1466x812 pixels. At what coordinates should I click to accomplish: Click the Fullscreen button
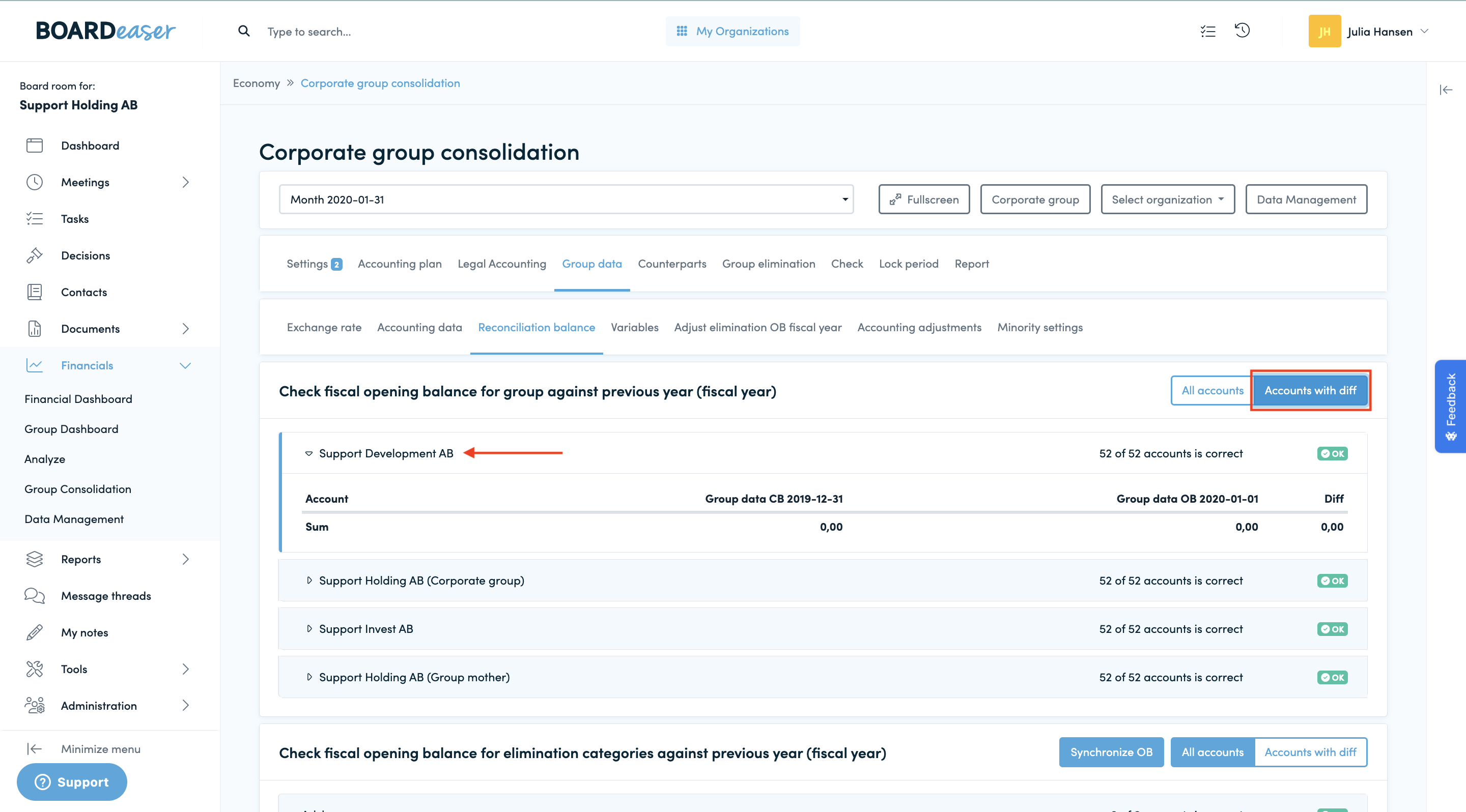924,199
